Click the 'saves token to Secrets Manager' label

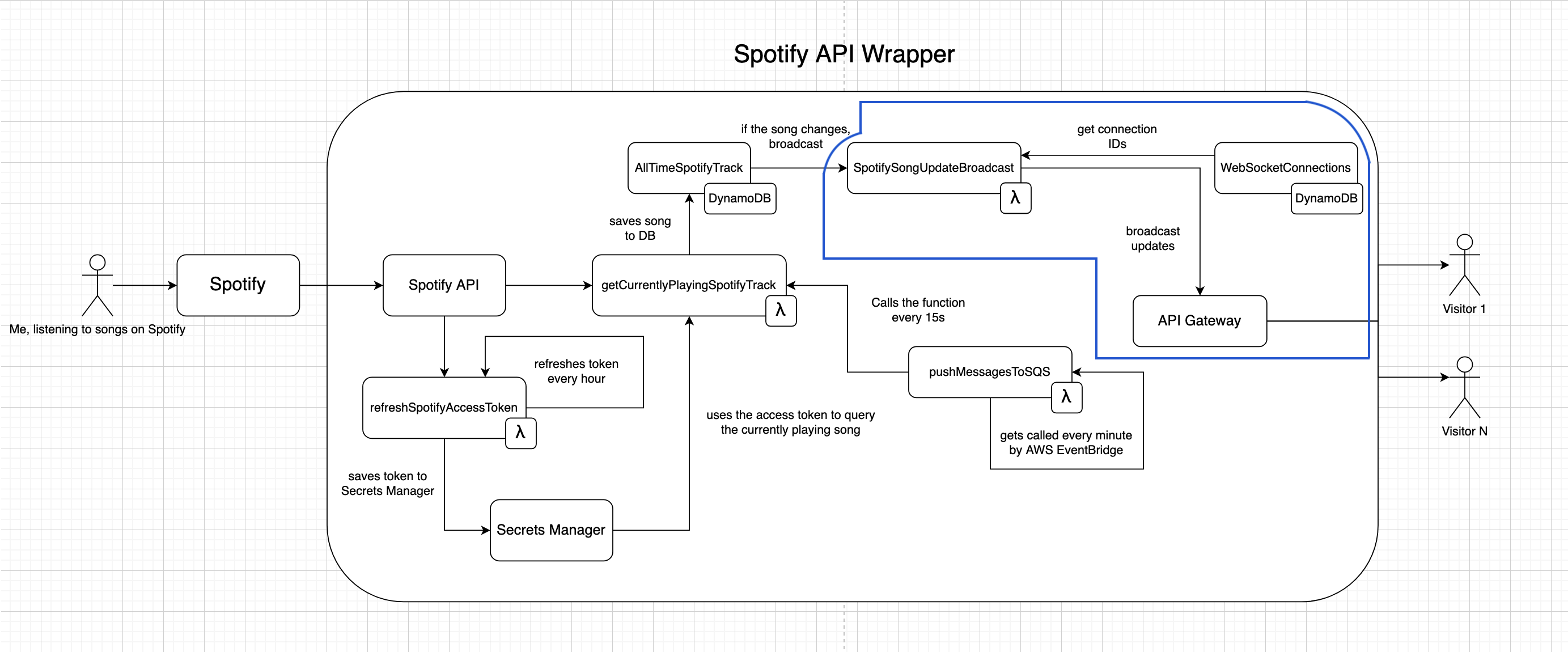click(388, 484)
